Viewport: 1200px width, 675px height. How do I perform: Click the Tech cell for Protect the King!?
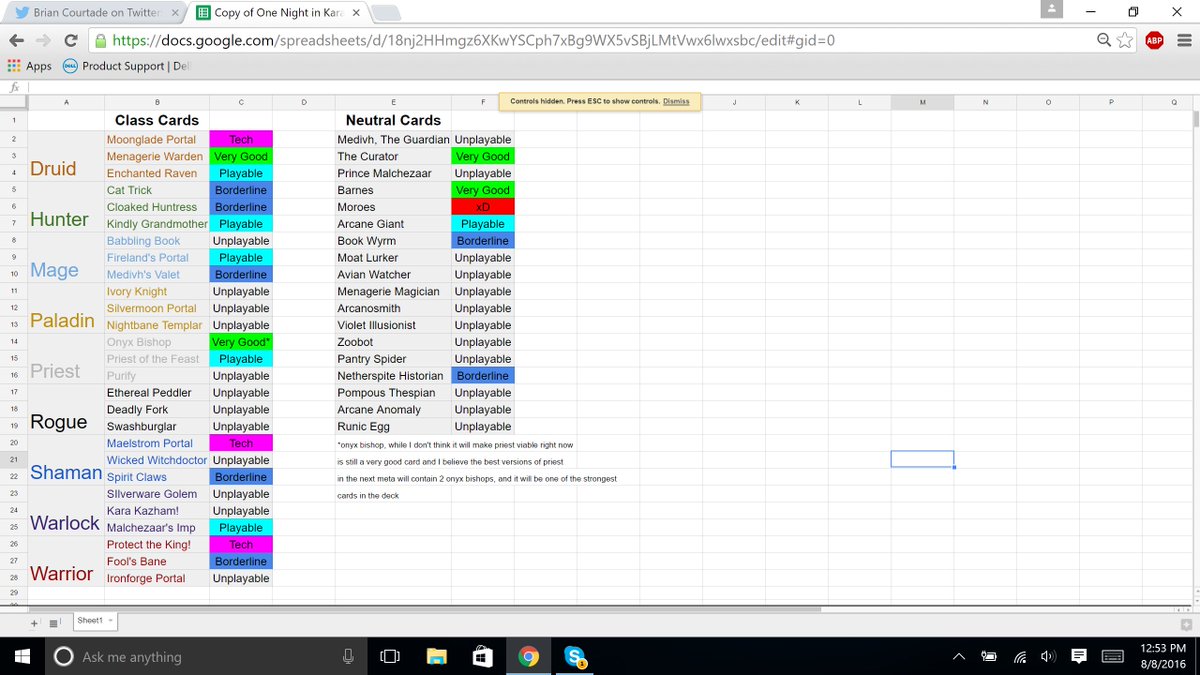241,545
